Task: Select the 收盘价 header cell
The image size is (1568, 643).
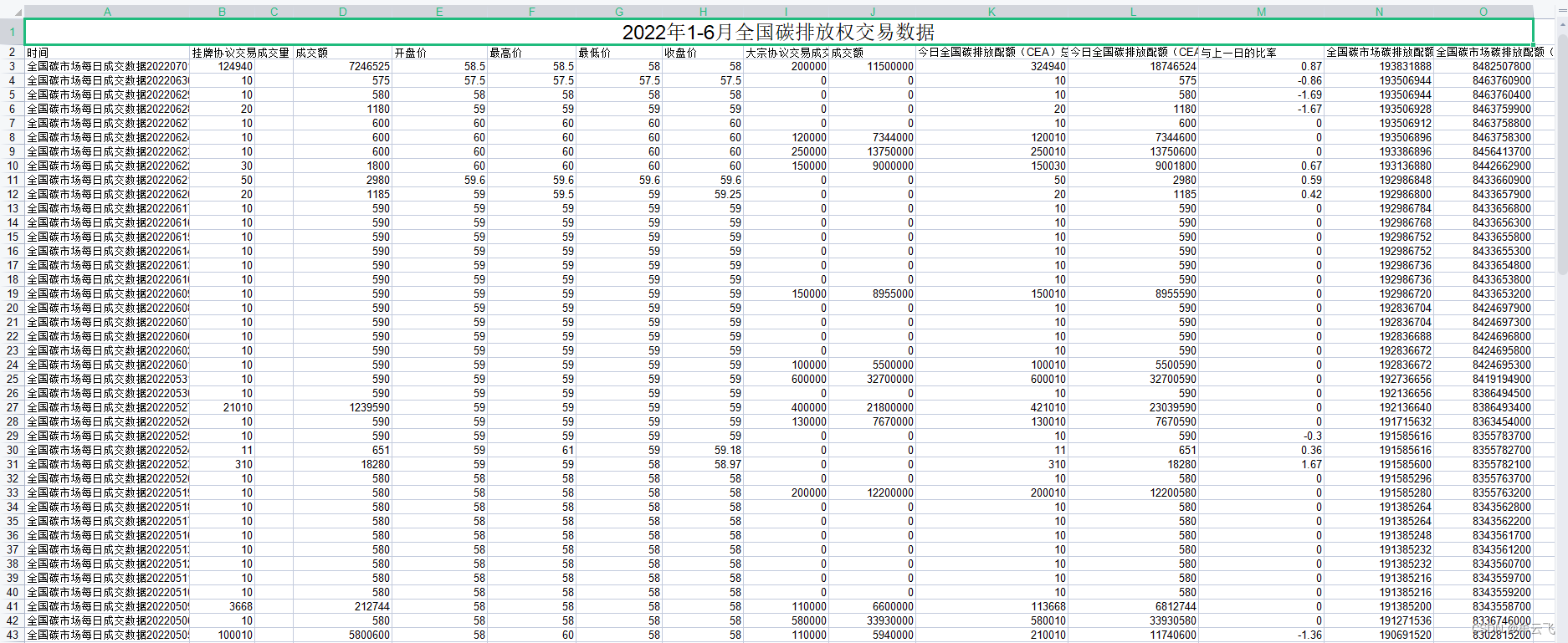Action: point(703,52)
